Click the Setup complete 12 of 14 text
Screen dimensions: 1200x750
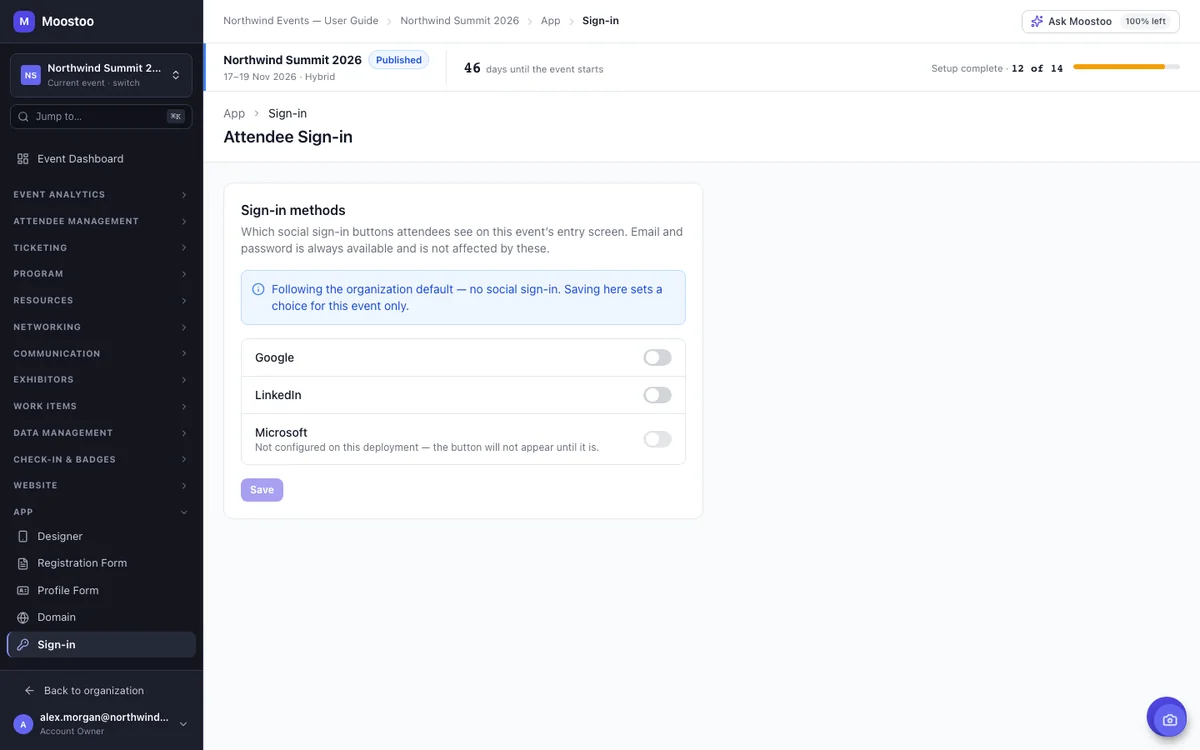tap(997, 69)
